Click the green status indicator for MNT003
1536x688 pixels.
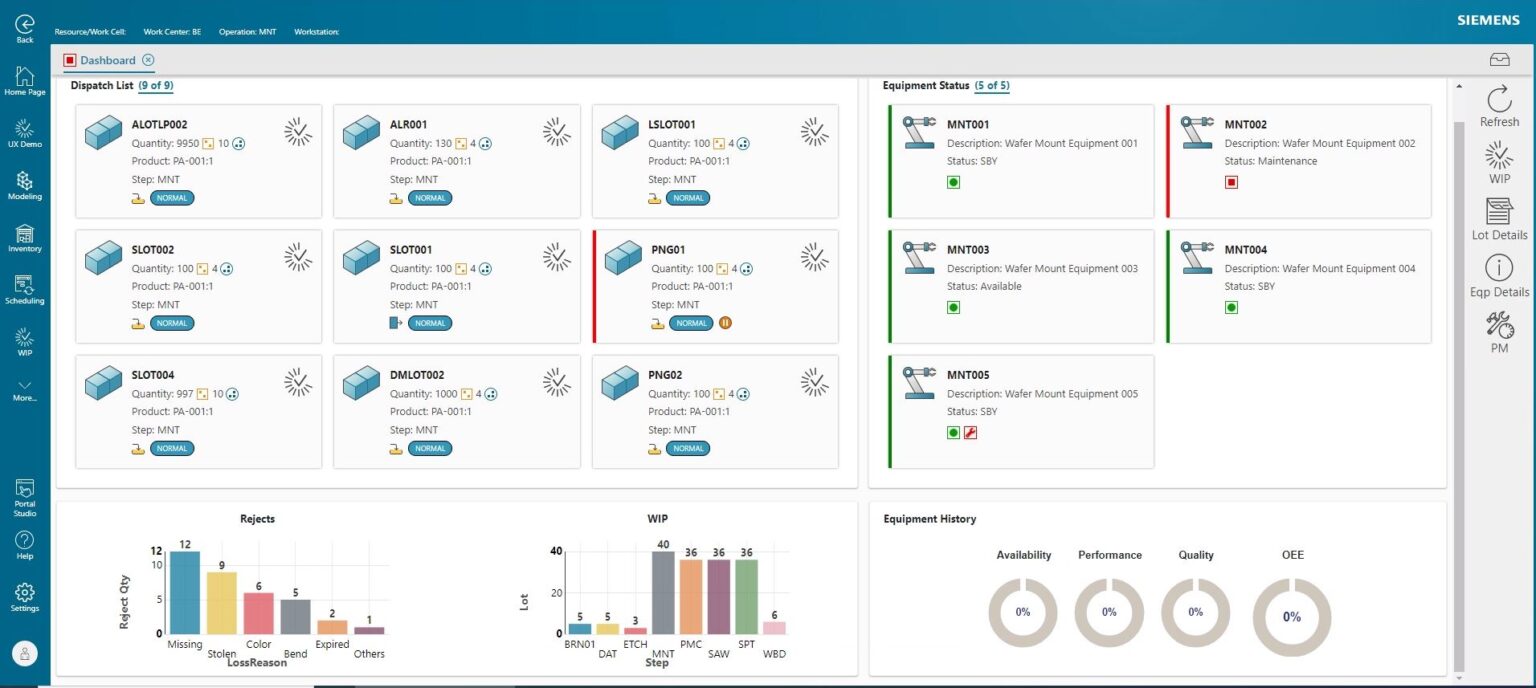(x=953, y=307)
